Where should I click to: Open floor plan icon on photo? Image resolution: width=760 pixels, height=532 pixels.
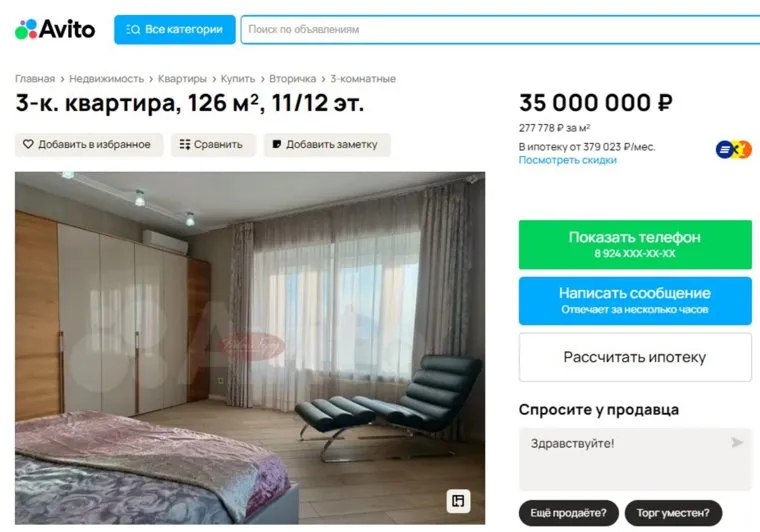[x=458, y=501]
